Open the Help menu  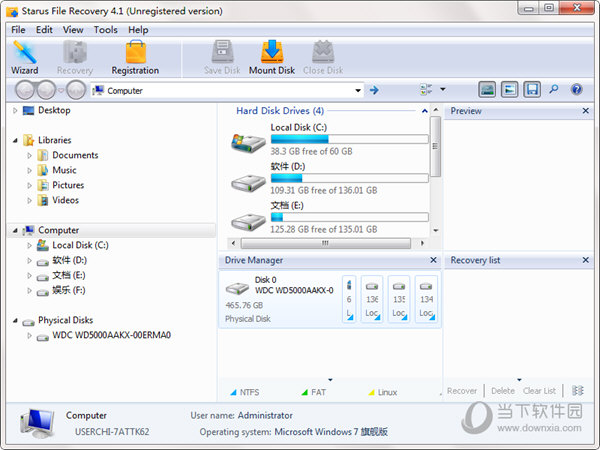tap(138, 30)
